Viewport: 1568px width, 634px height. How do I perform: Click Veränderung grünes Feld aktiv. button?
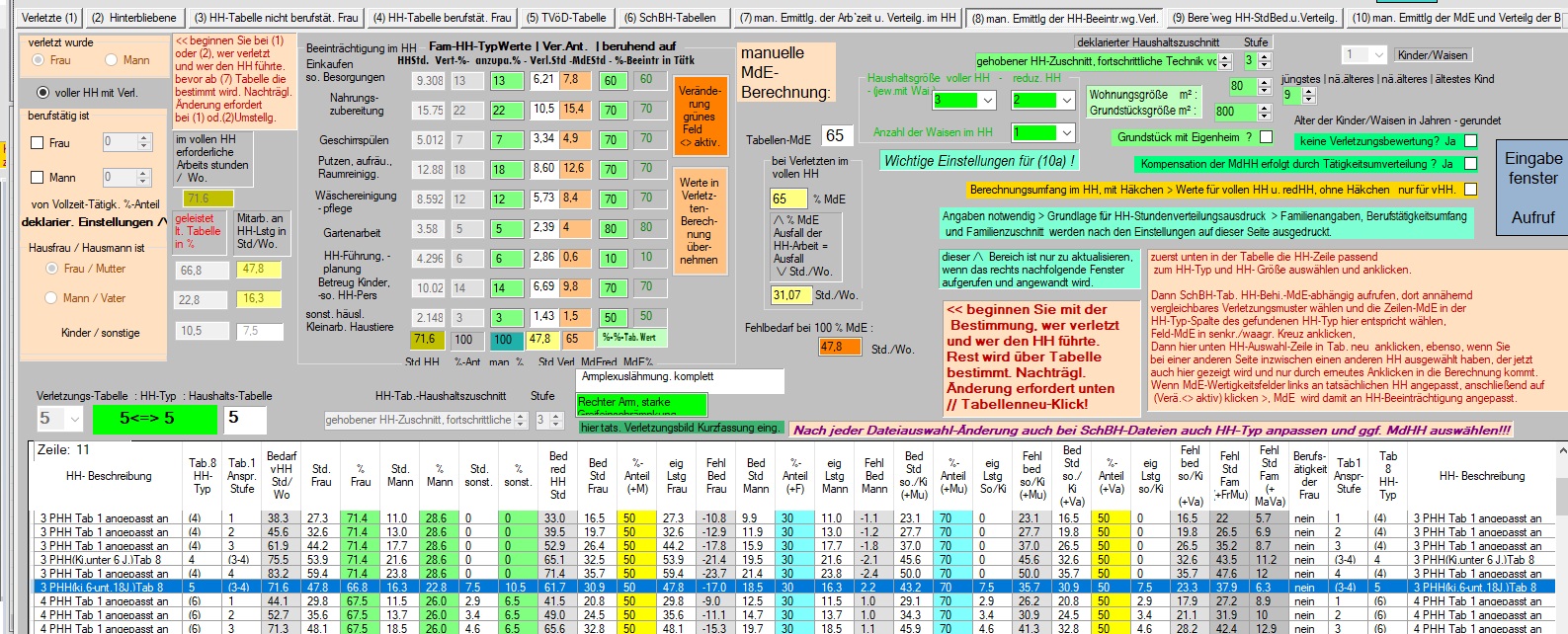pyautogui.click(x=700, y=117)
